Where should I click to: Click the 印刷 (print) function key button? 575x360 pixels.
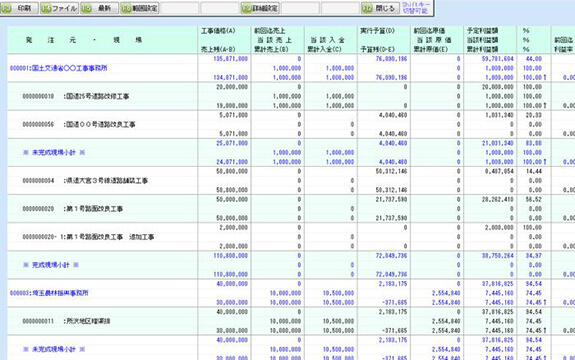[20, 8]
